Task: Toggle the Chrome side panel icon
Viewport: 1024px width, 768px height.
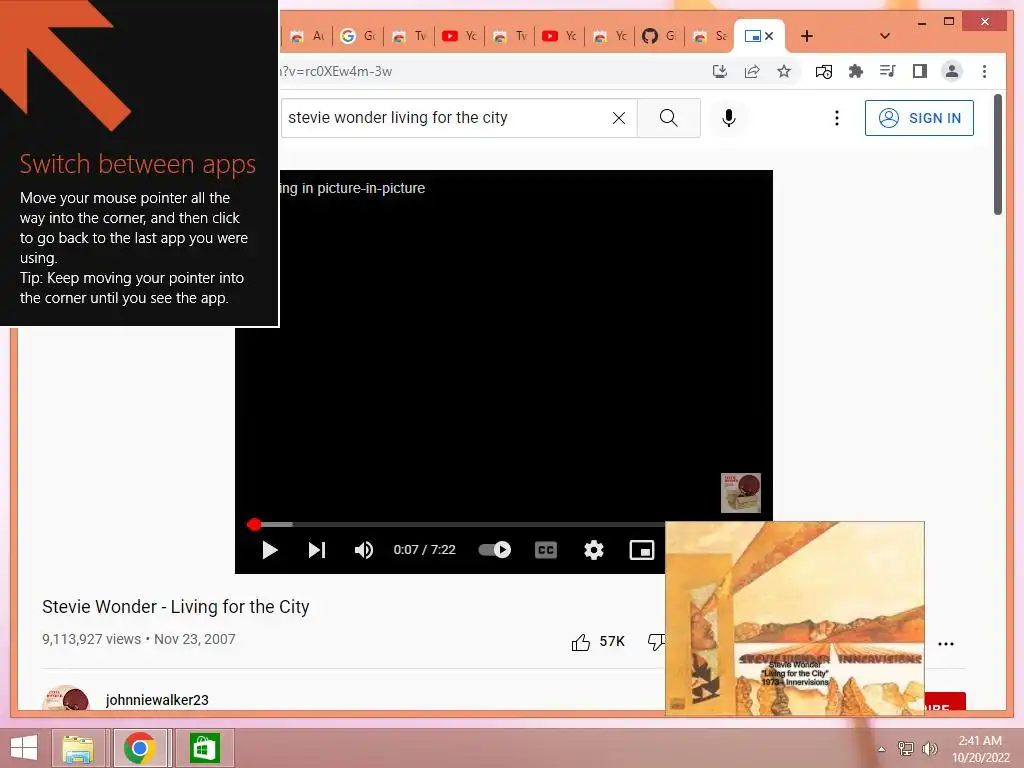Action: 920,71
